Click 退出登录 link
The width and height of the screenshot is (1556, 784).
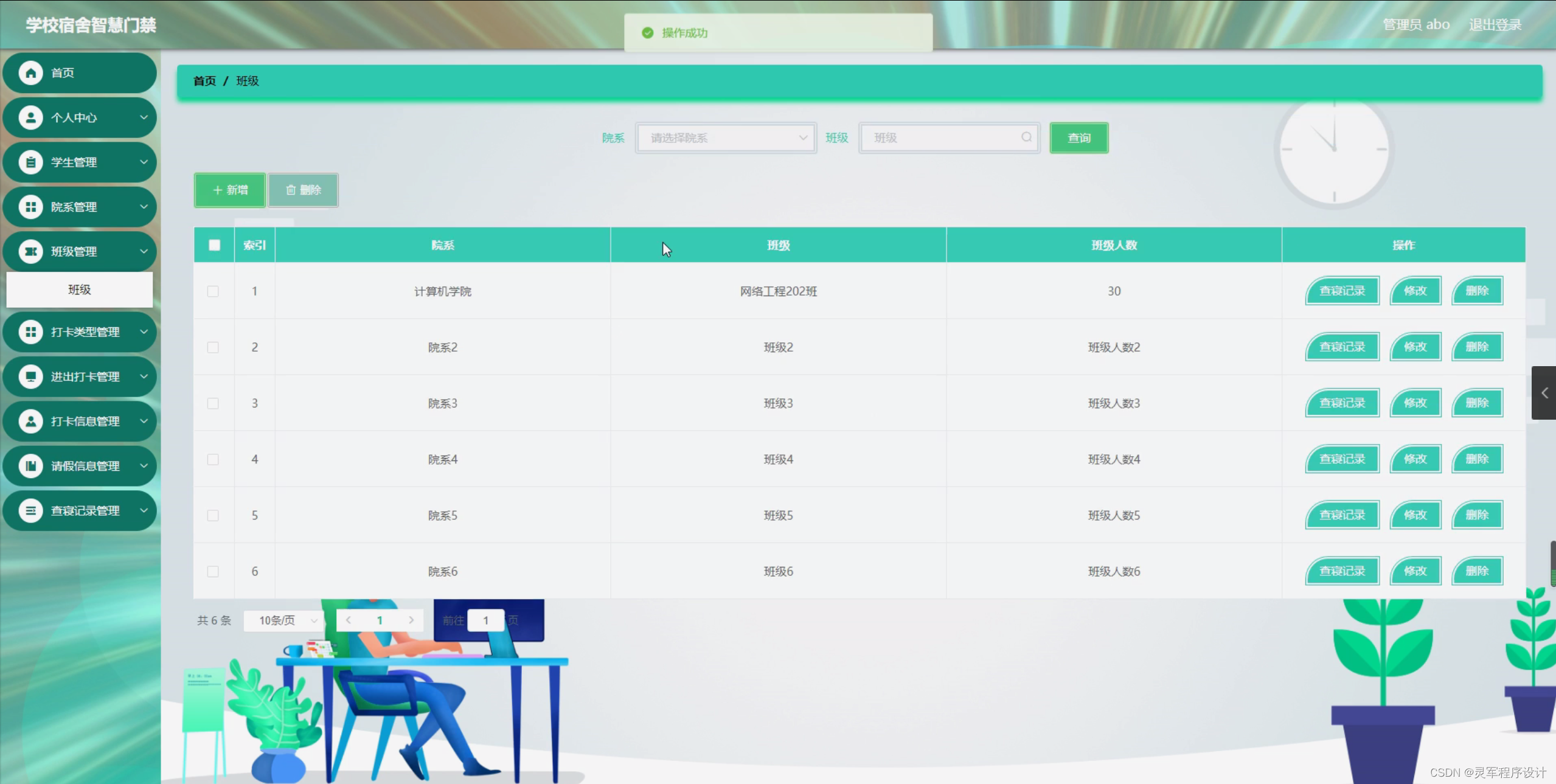[x=1495, y=25]
